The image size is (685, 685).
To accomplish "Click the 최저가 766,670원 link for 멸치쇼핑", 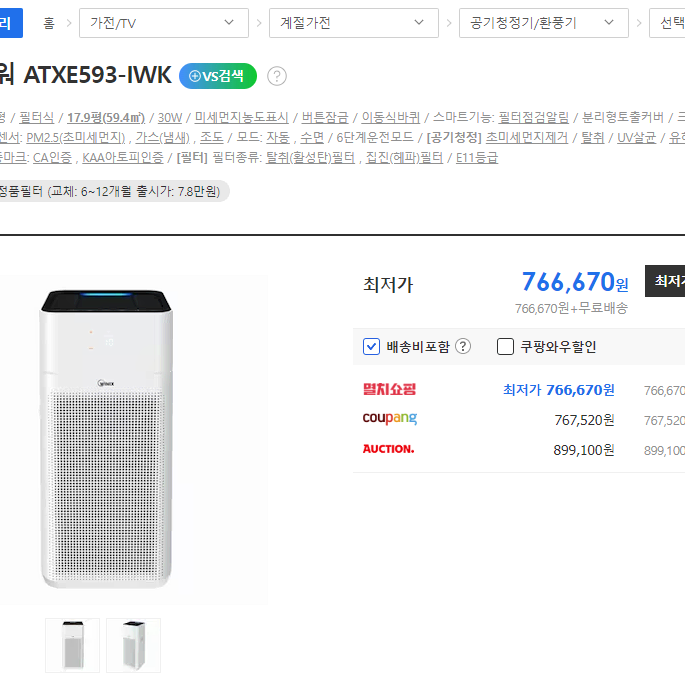I will click(x=559, y=390).
